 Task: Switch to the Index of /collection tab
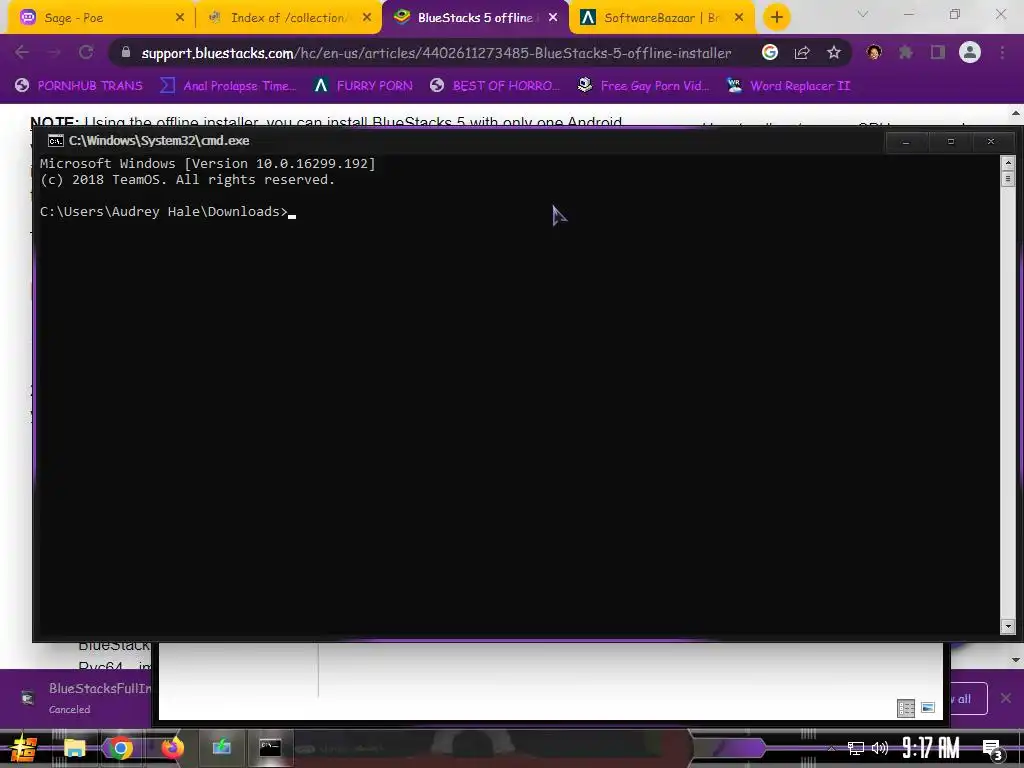287,18
